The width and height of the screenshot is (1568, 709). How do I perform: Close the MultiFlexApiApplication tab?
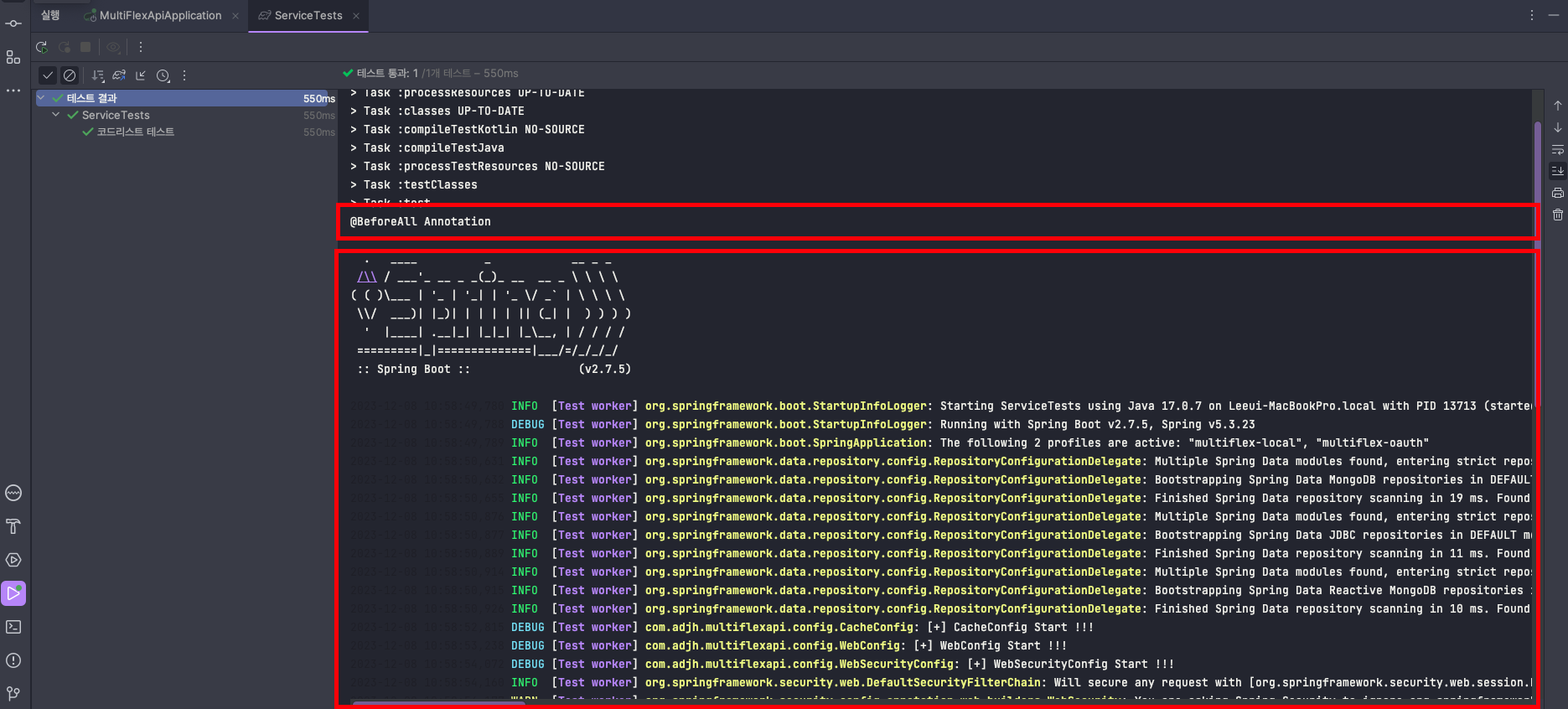pos(235,16)
